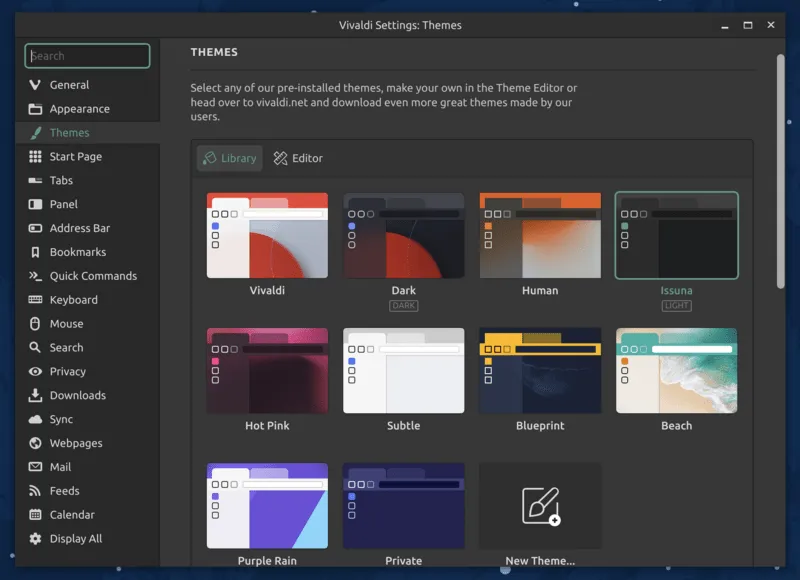Click the Feeds icon in sidebar

pyautogui.click(x=36, y=491)
